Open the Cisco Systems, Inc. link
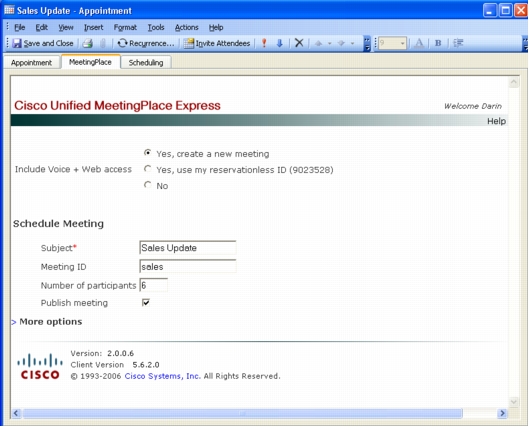Image resolution: width=530 pixels, height=428 pixels. 163,376
